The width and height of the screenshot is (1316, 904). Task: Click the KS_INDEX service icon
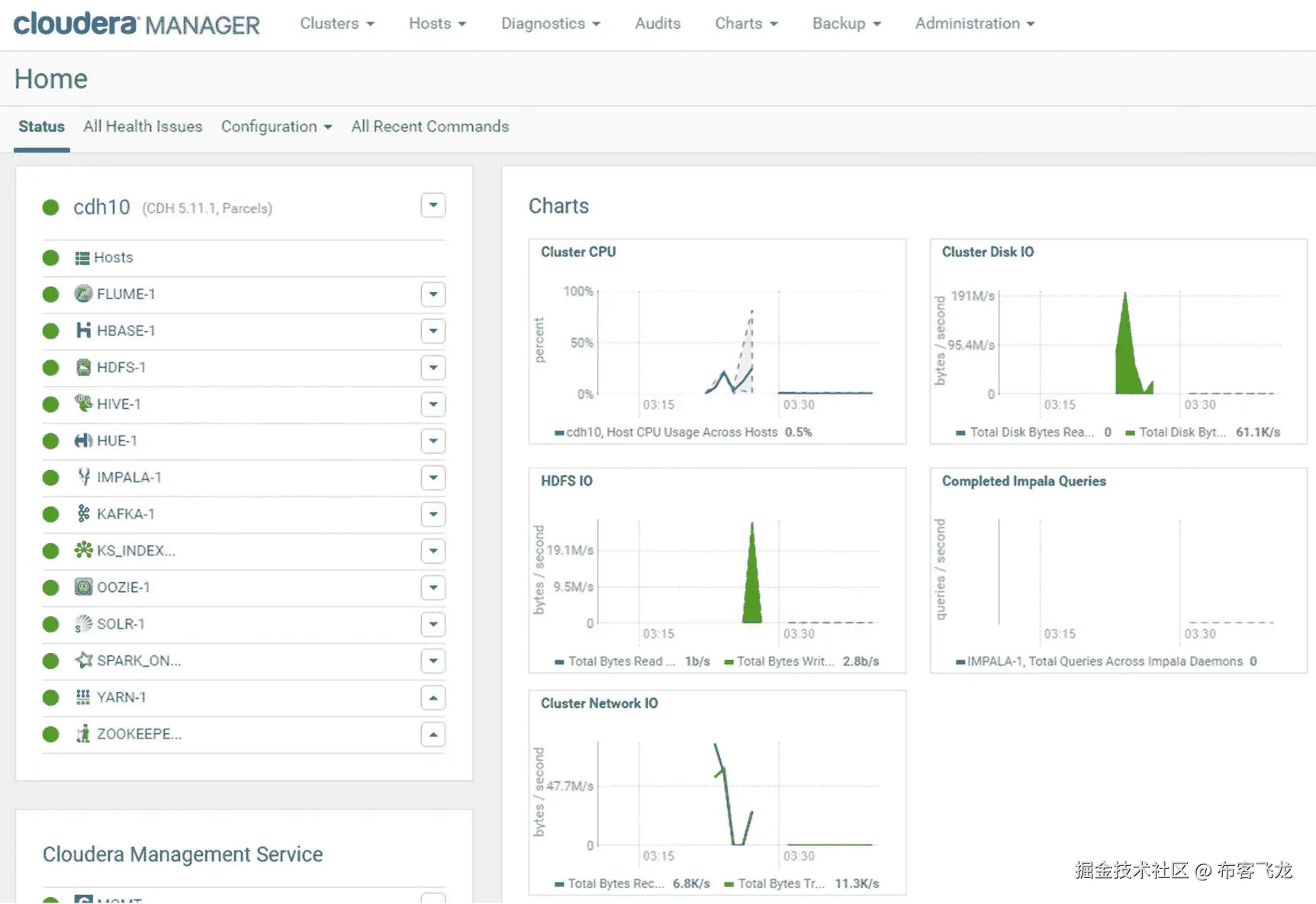pyautogui.click(x=83, y=549)
